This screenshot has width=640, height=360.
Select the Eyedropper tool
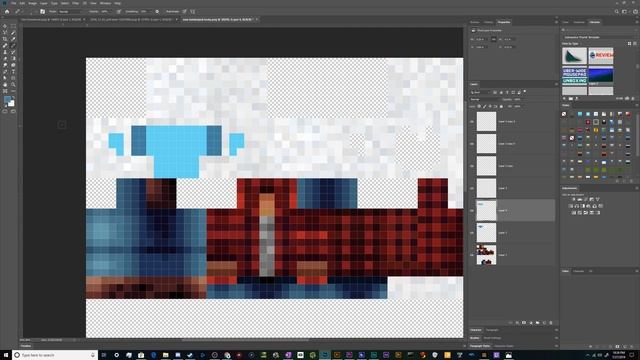[13, 39]
